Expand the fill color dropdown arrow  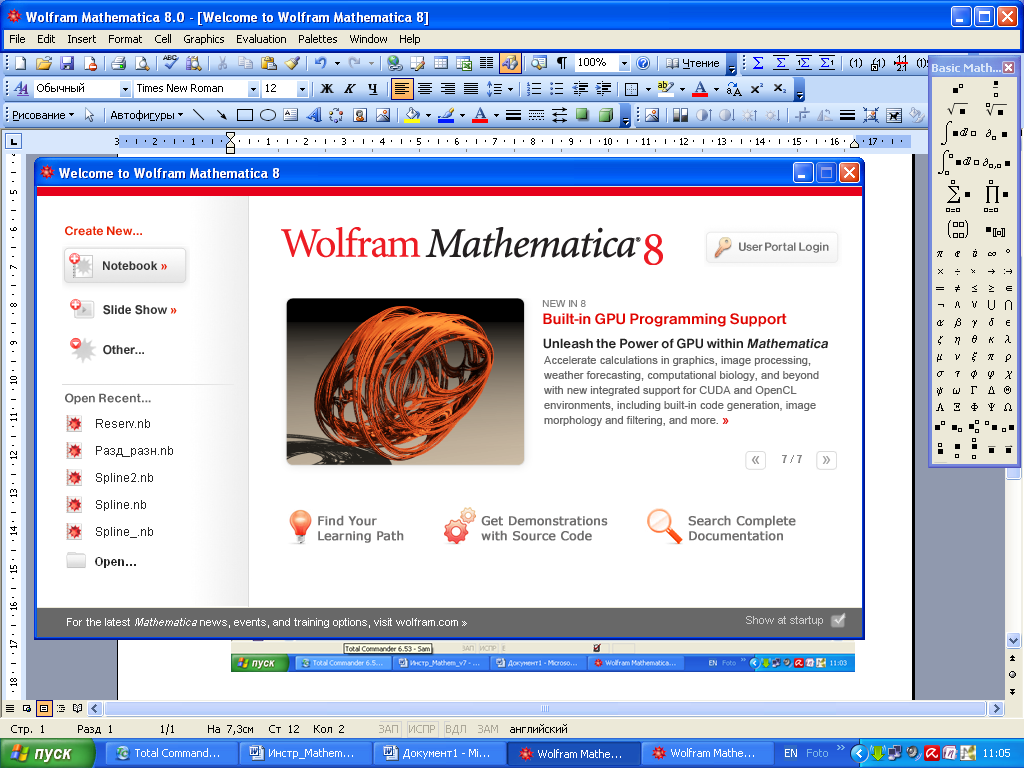pos(428,116)
